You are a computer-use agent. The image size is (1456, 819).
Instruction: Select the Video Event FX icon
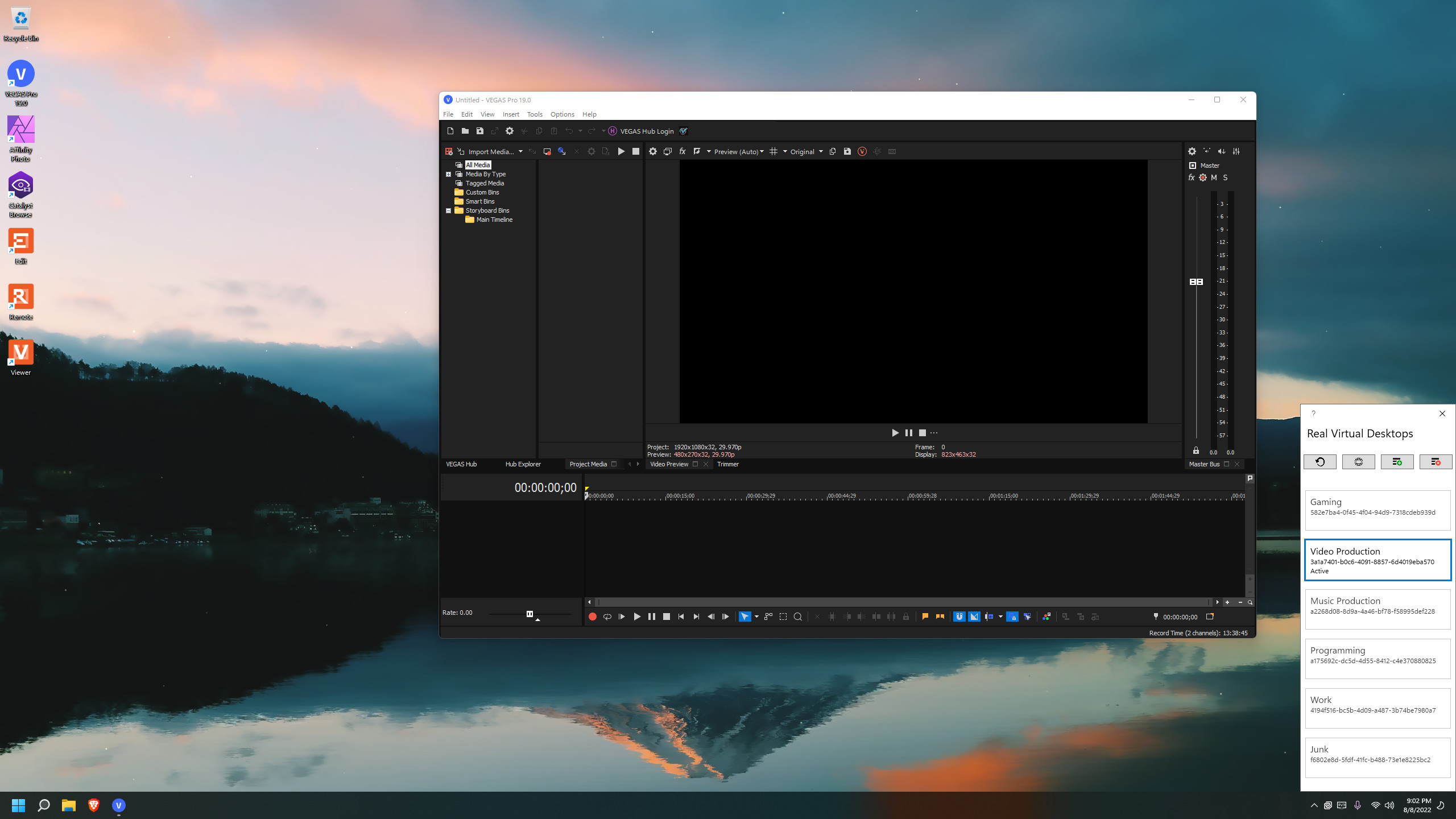682,151
